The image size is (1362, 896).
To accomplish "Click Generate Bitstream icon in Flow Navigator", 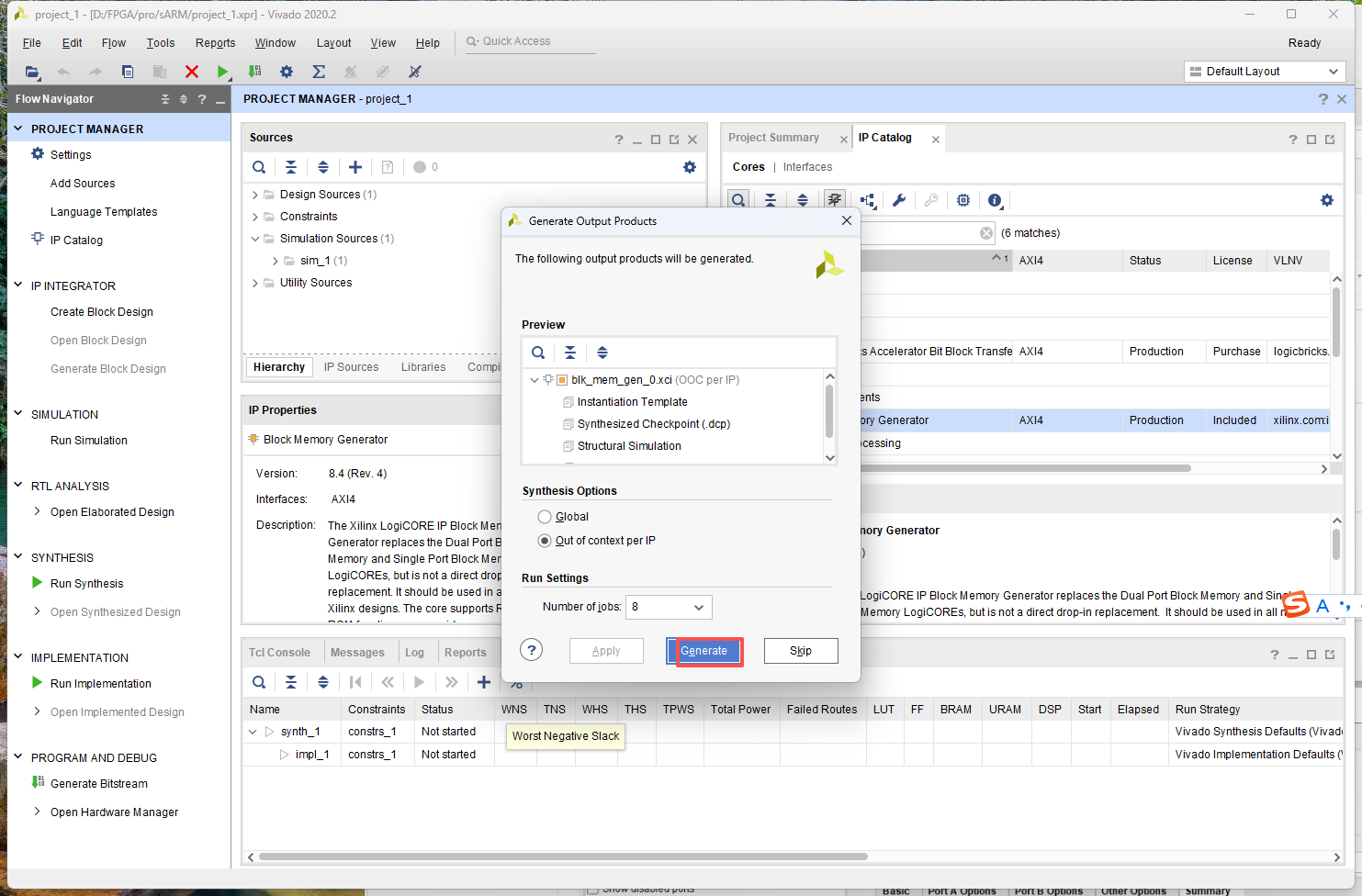I will (38, 783).
